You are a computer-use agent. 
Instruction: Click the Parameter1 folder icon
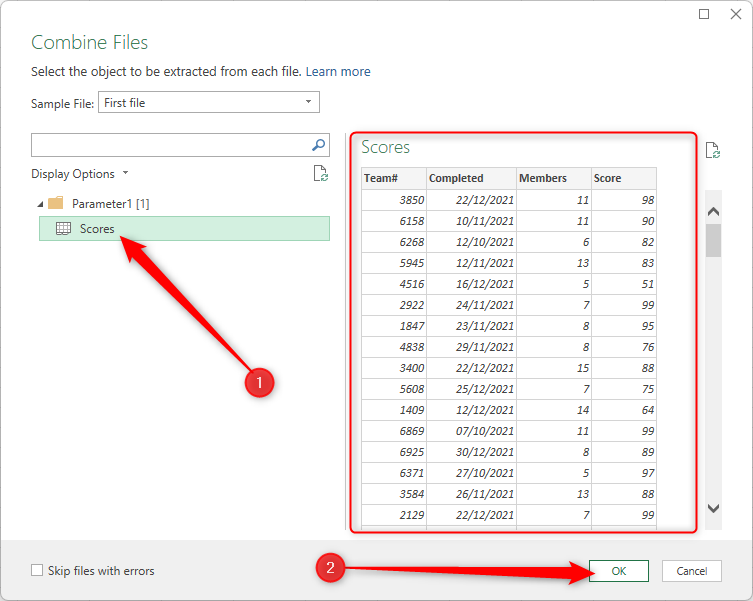click(56, 203)
